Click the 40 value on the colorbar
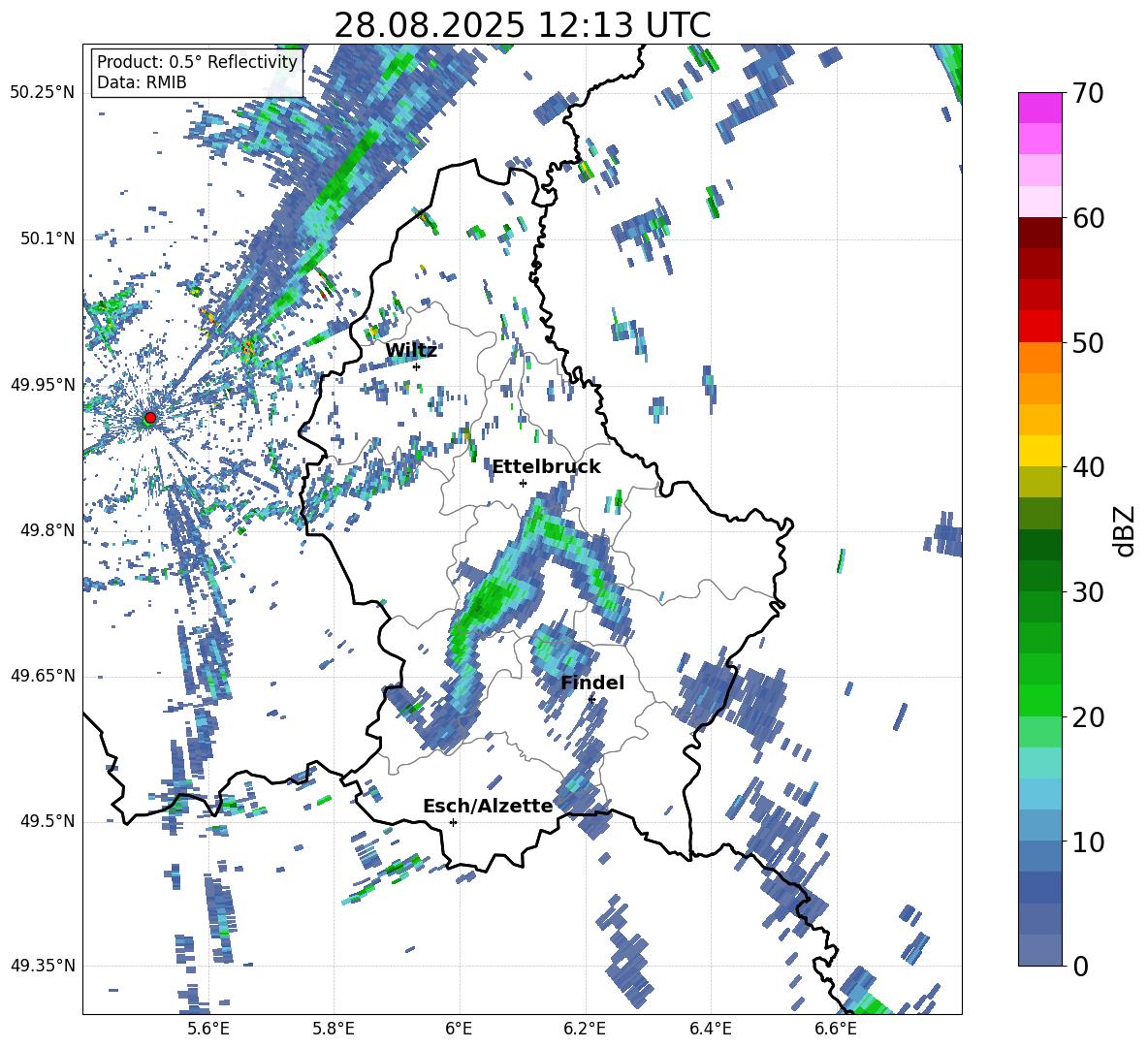This screenshot has width=1148, height=1048. click(1088, 467)
